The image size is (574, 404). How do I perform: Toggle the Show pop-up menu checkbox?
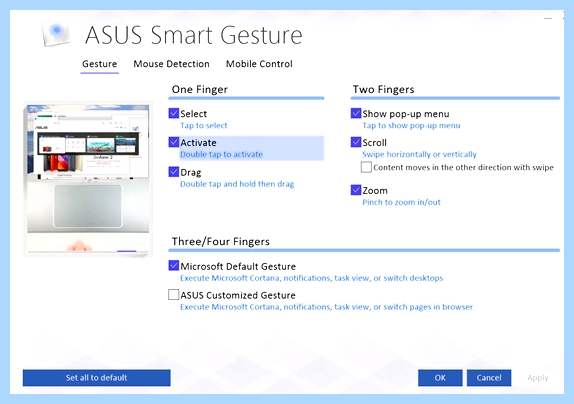tap(356, 113)
